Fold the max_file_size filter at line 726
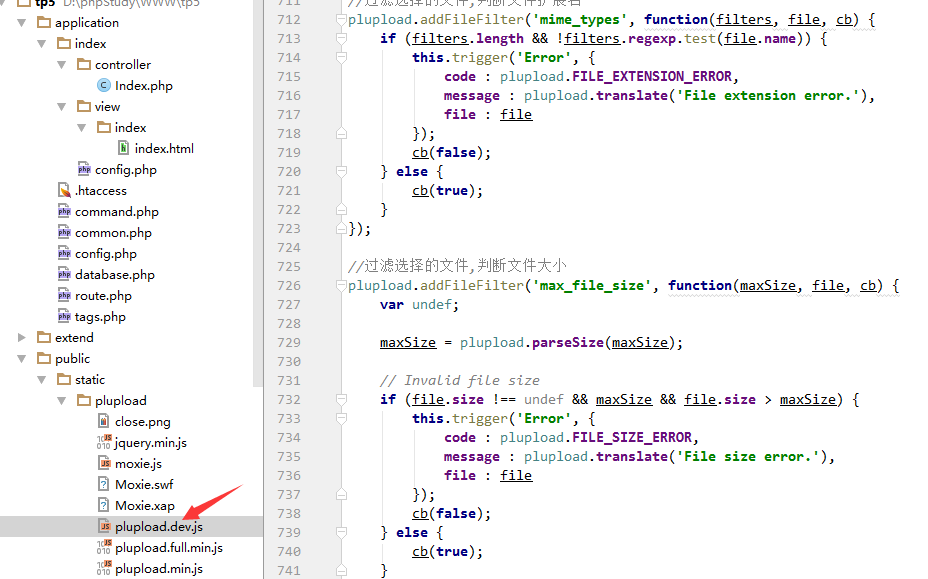The height and width of the screenshot is (579, 928). pos(341,285)
